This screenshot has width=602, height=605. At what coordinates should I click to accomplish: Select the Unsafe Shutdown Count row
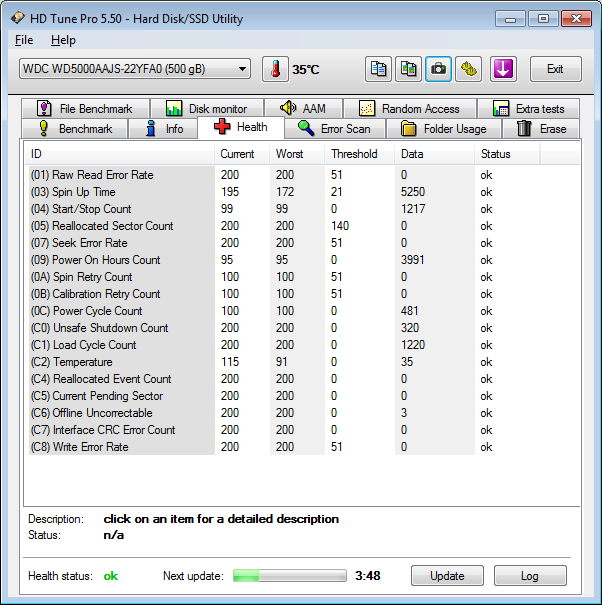pos(304,328)
